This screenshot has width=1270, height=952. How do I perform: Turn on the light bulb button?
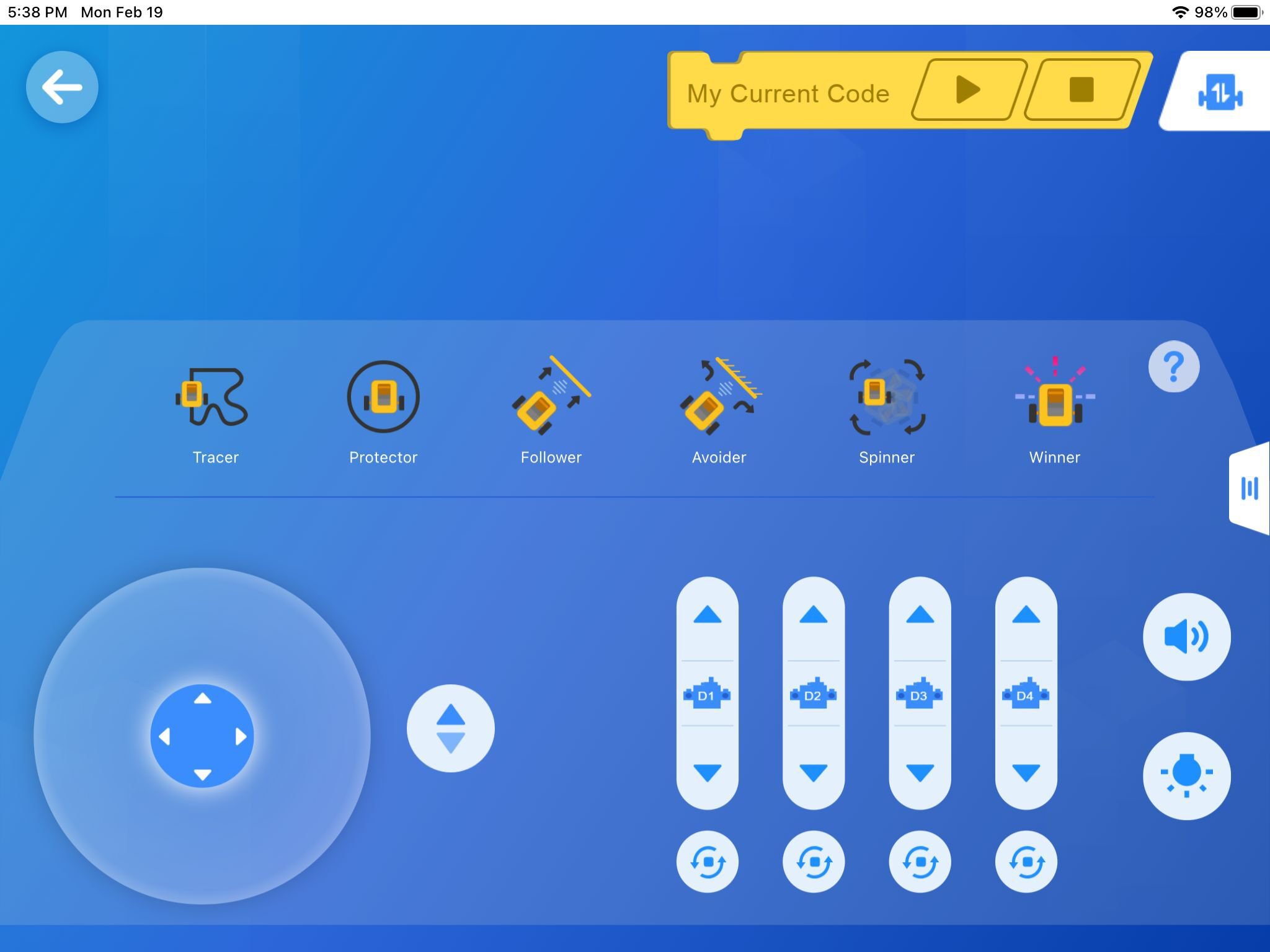(1186, 775)
